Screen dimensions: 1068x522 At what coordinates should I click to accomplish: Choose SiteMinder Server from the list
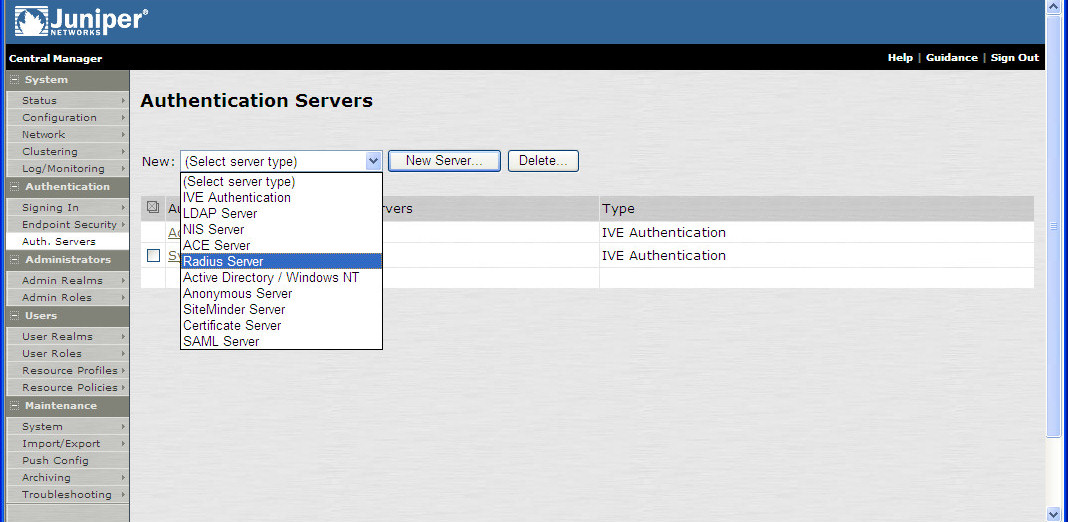coord(281,309)
